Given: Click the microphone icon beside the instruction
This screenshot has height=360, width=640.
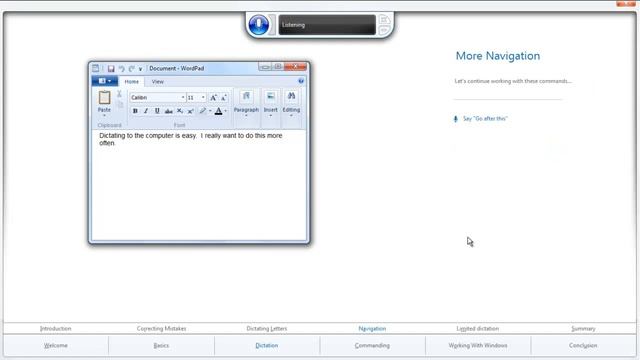Looking at the screenshot, I should (x=456, y=119).
